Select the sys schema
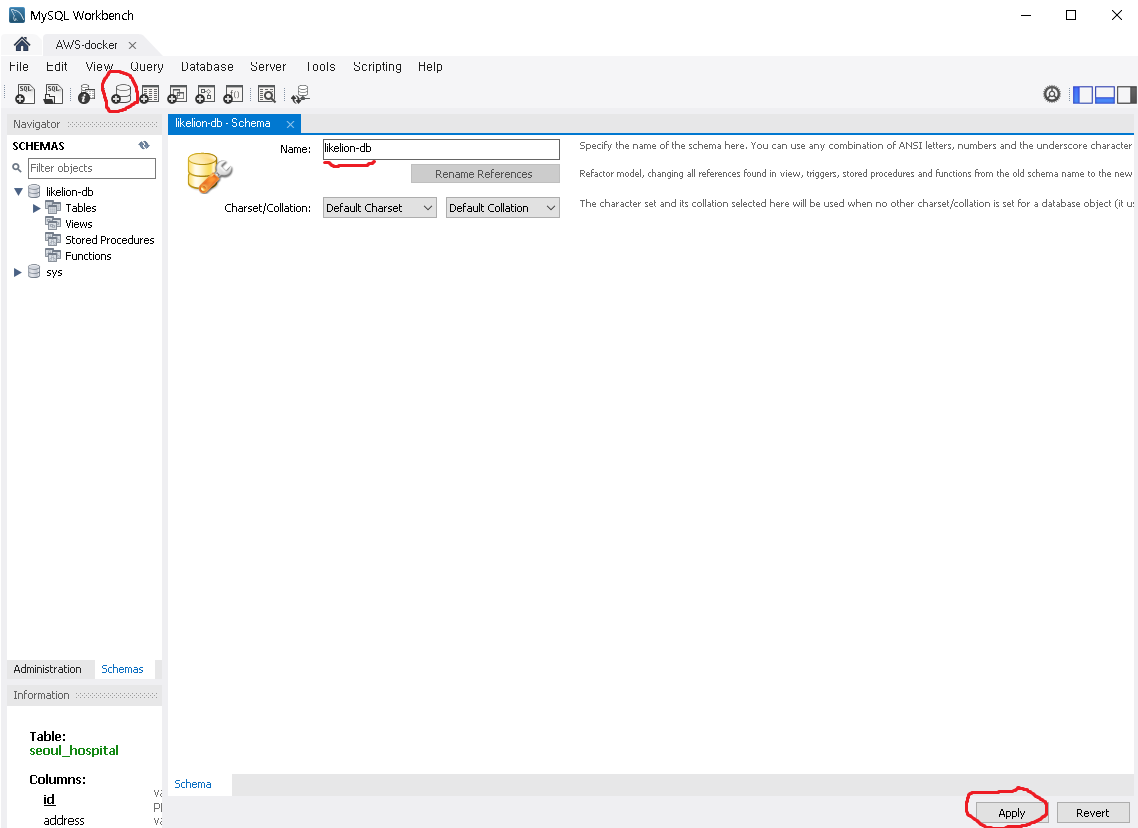Image resolution: width=1138 pixels, height=828 pixels. point(54,272)
